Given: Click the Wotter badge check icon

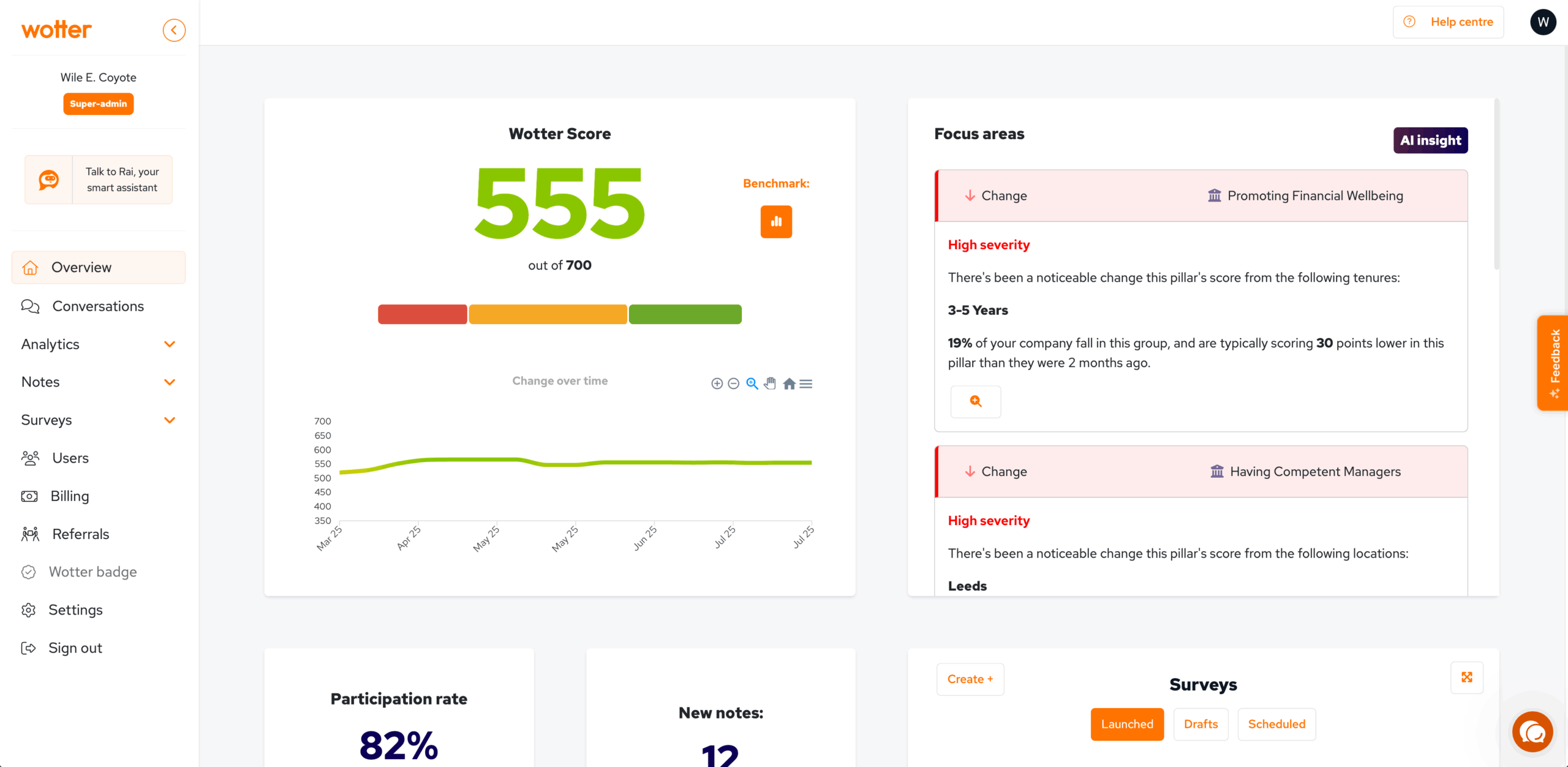Looking at the screenshot, I should point(28,572).
